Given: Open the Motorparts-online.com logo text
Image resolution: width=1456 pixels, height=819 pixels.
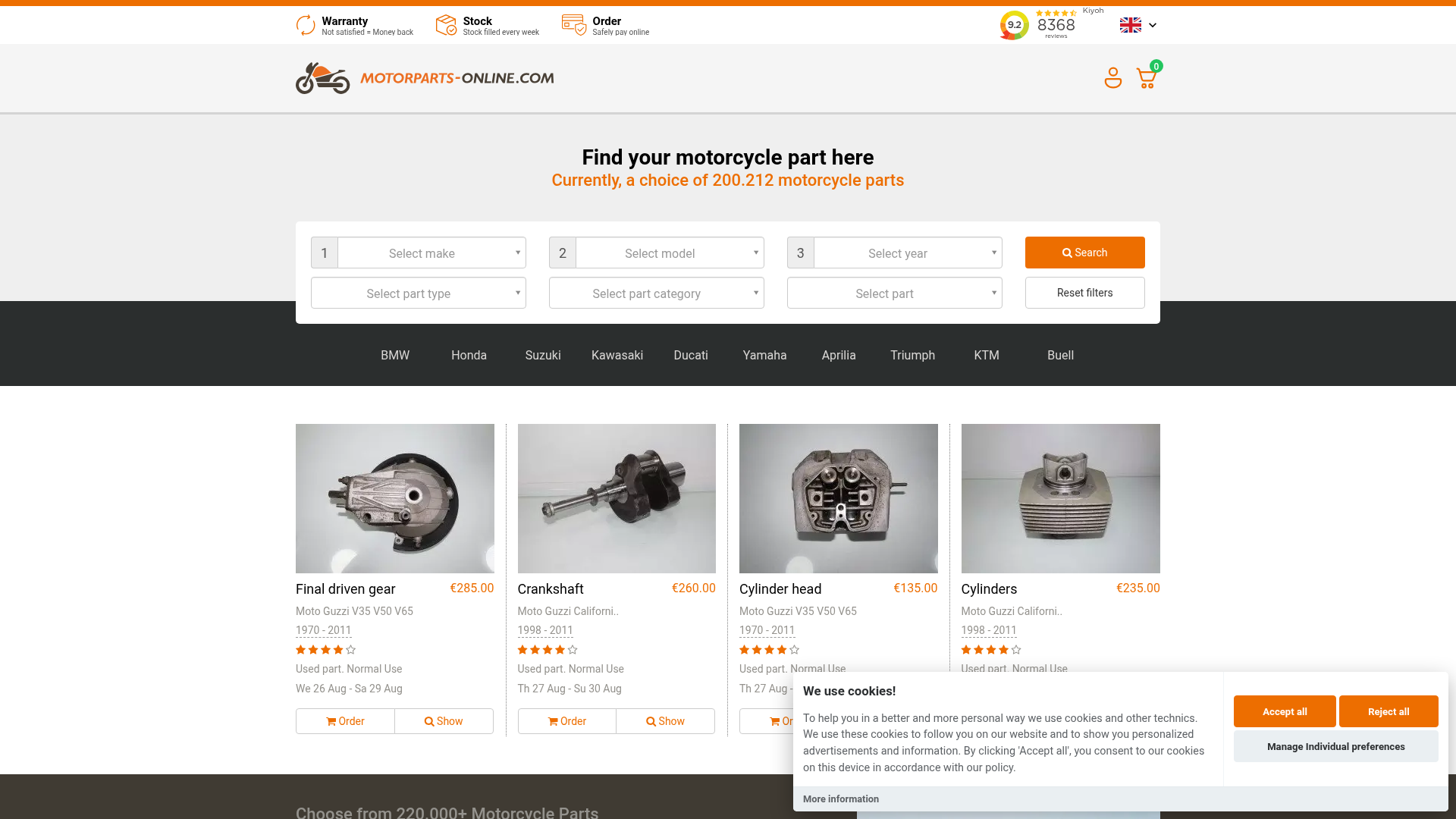Looking at the screenshot, I should tap(457, 78).
